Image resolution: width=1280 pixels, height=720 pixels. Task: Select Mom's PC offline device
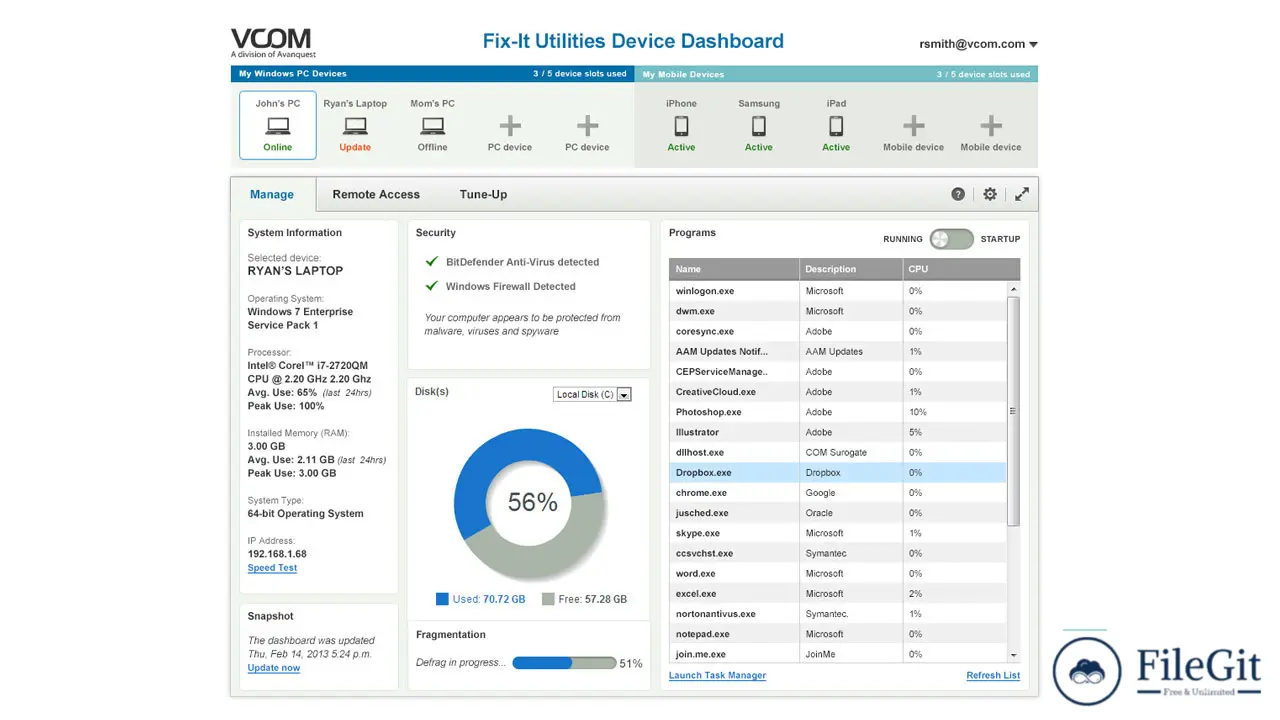432,126
